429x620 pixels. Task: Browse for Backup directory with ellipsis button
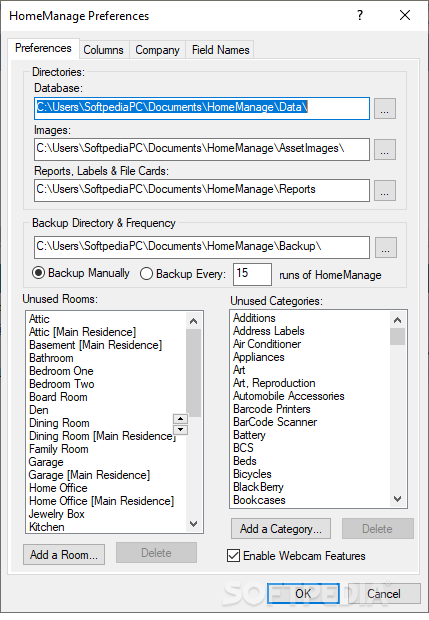pyautogui.click(x=386, y=248)
